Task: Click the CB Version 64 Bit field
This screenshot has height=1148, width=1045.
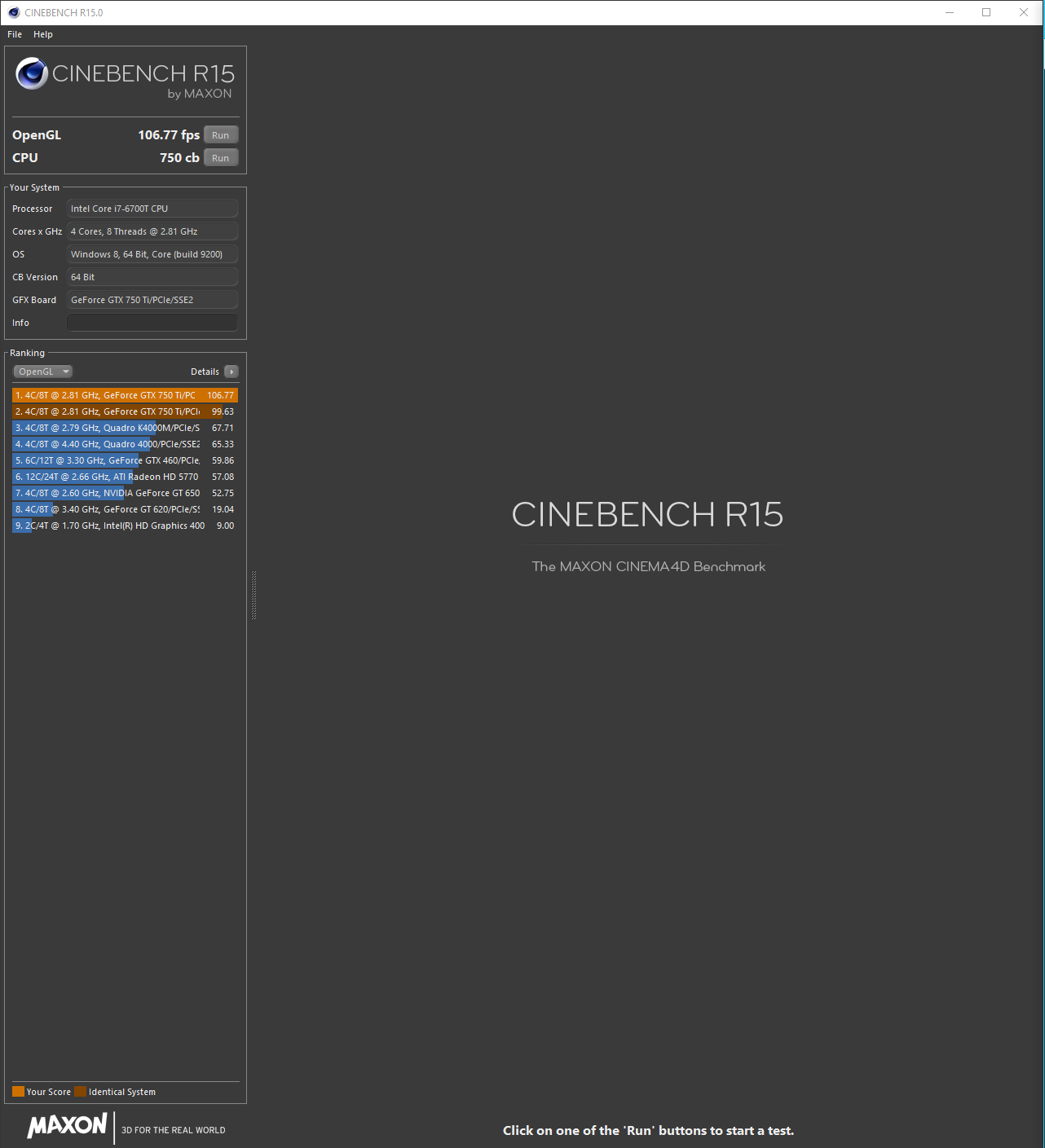Action: pyautogui.click(x=152, y=277)
